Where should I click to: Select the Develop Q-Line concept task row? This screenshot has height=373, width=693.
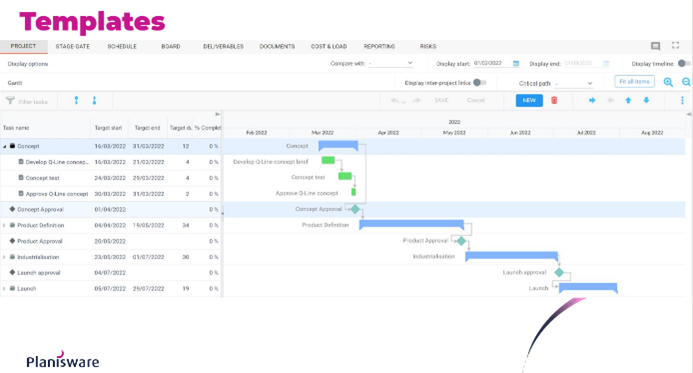point(110,162)
